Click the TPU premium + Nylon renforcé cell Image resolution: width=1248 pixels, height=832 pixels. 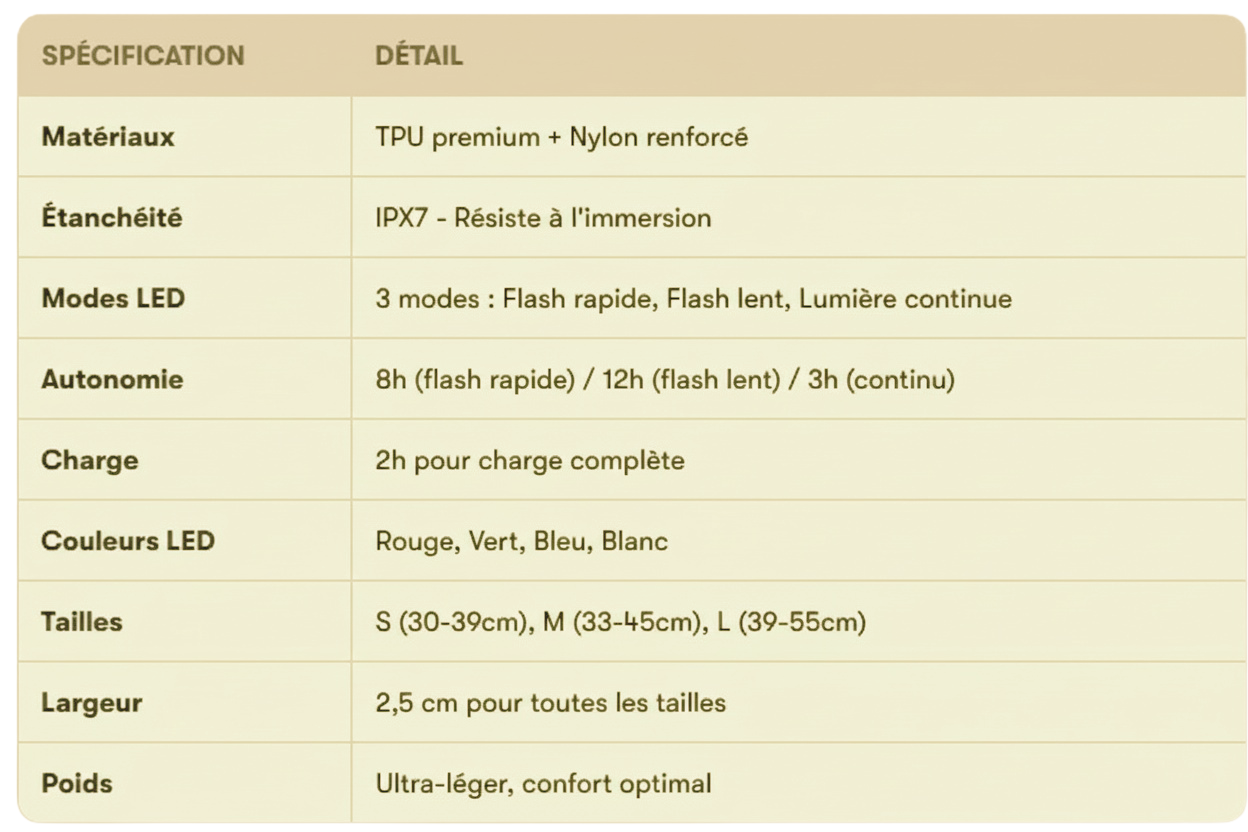click(x=561, y=137)
